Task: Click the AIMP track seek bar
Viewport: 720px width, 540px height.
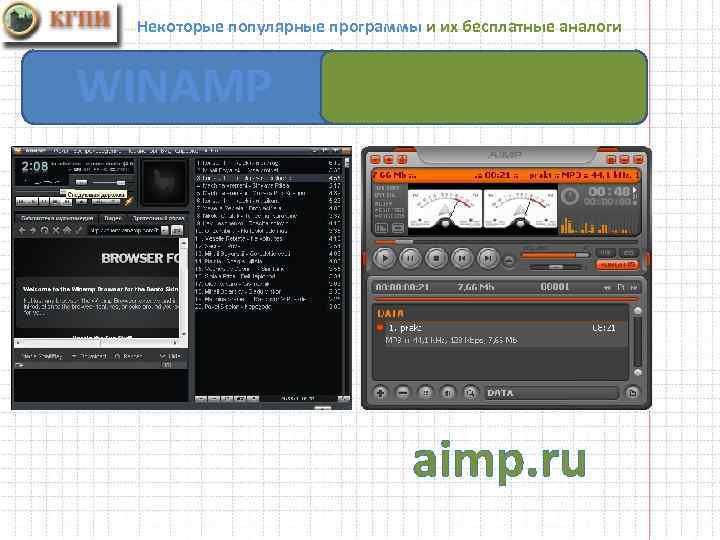Action: pos(506,242)
